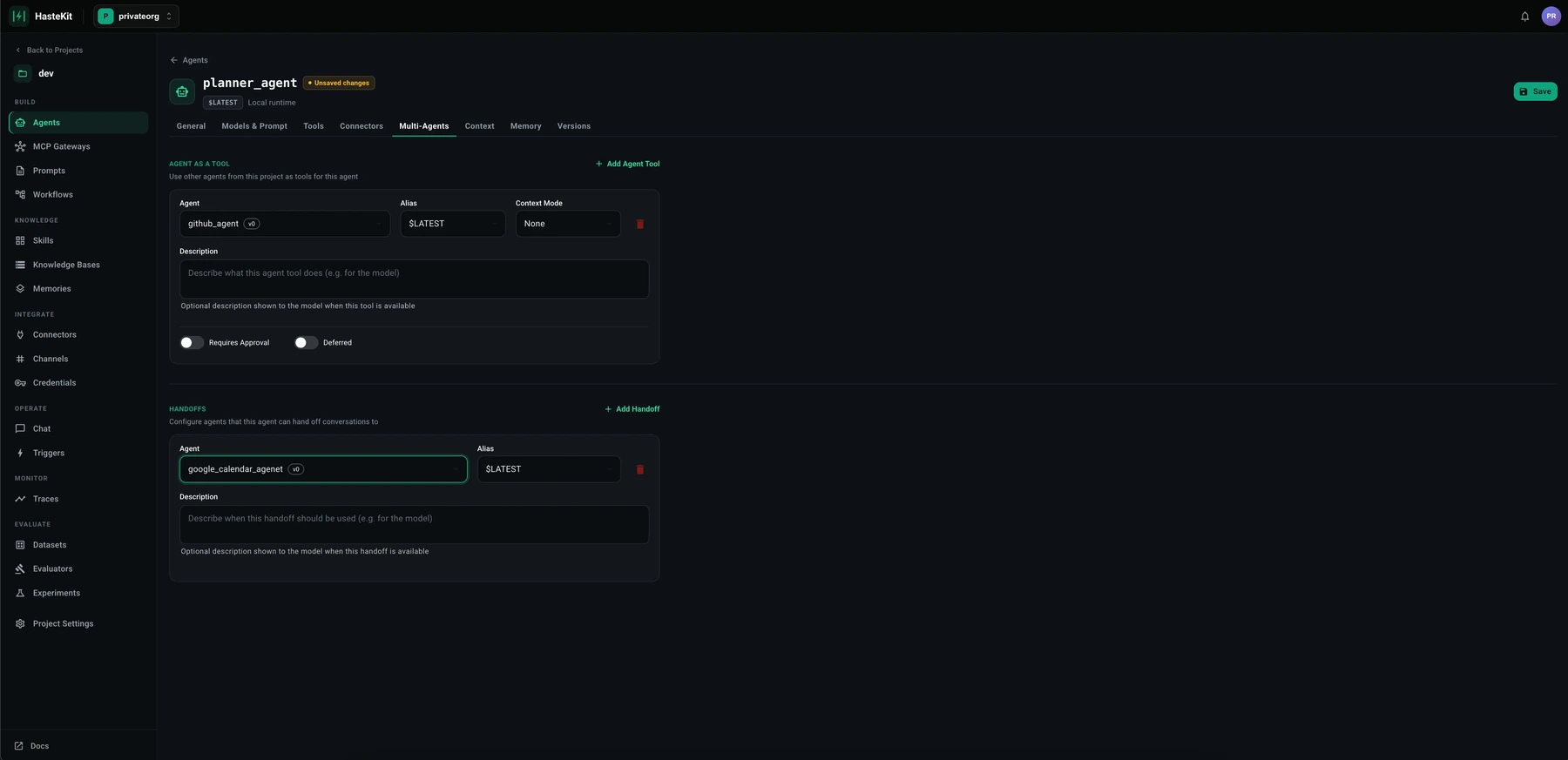Click the Knowledge Bases sidebar icon
This screenshot has height=760, width=1568.
(x=20, y=265)
